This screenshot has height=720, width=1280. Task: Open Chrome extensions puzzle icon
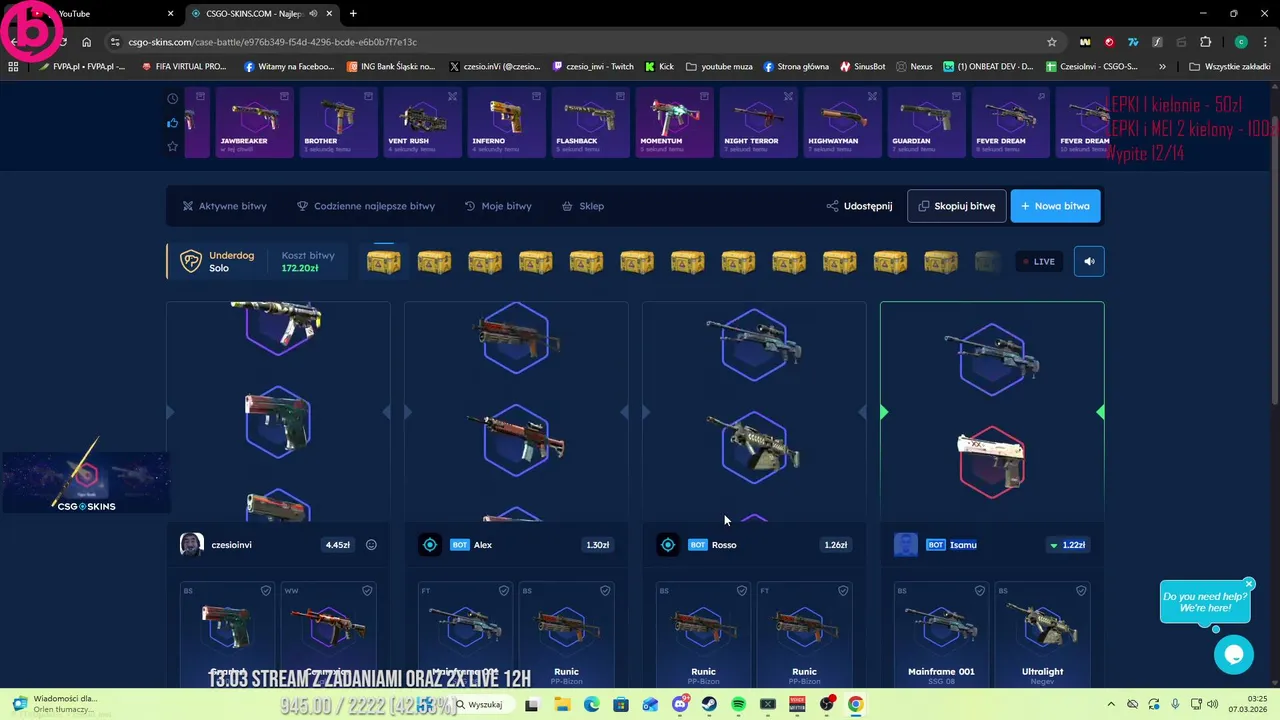click(x=1205, y=42)
